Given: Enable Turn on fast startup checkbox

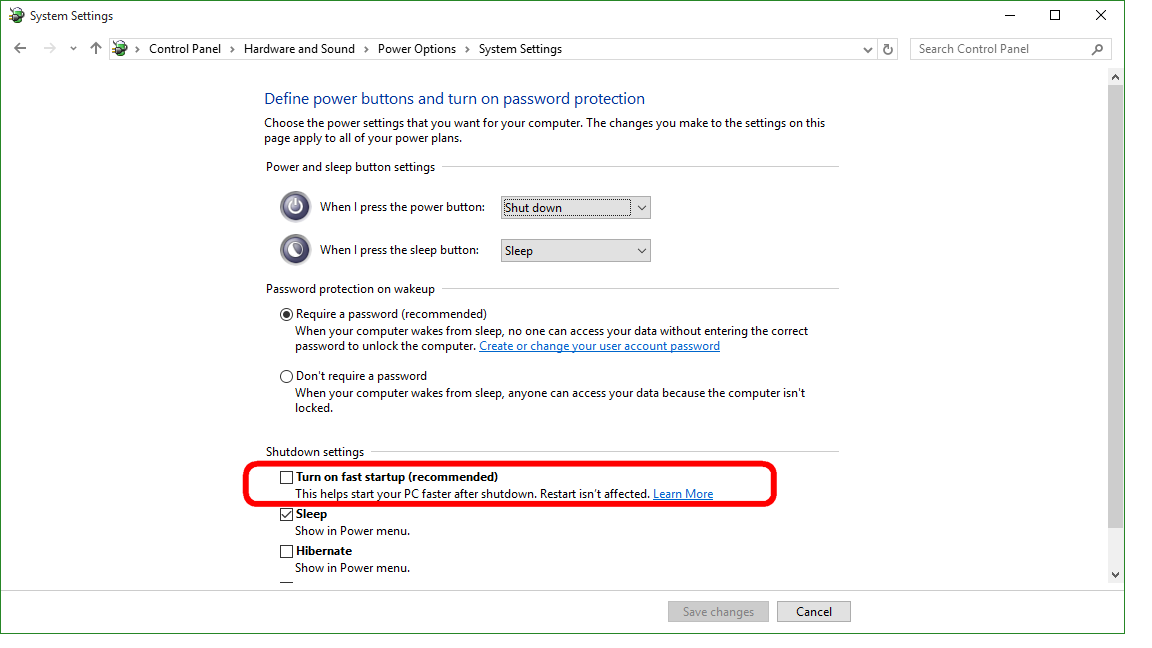Looking at the screenshot, I should (287, 478).
